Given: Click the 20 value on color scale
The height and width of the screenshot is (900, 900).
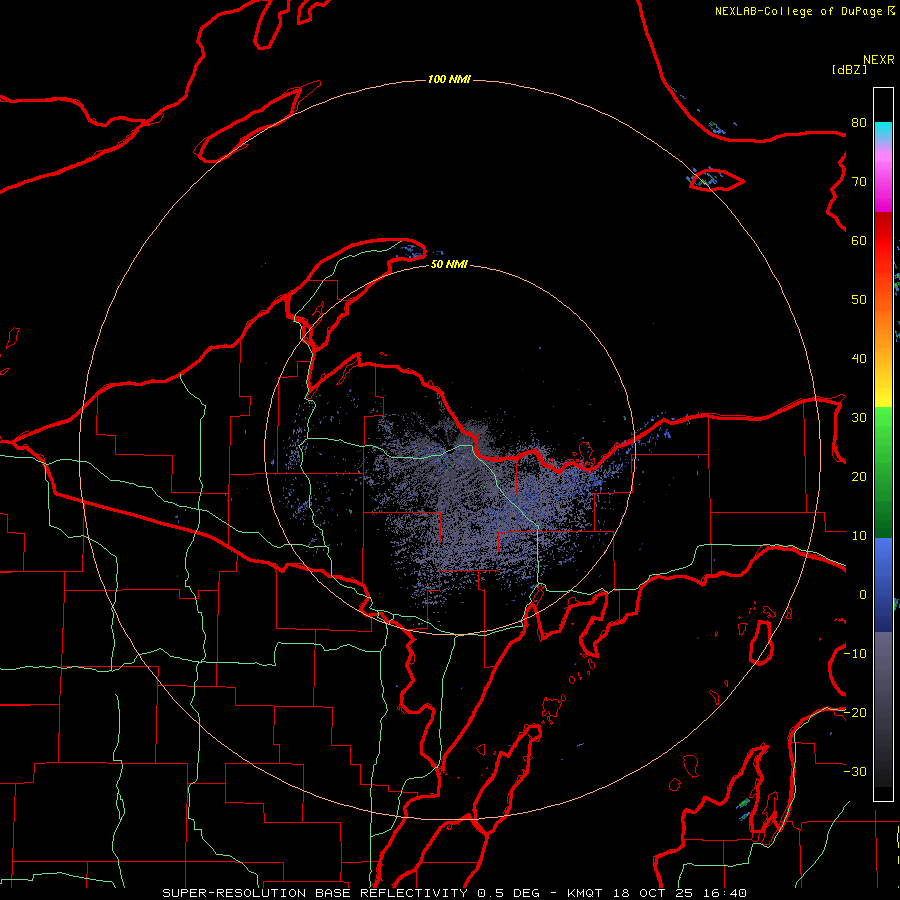Looking at the screenshot, I should (x=859, y=476).
